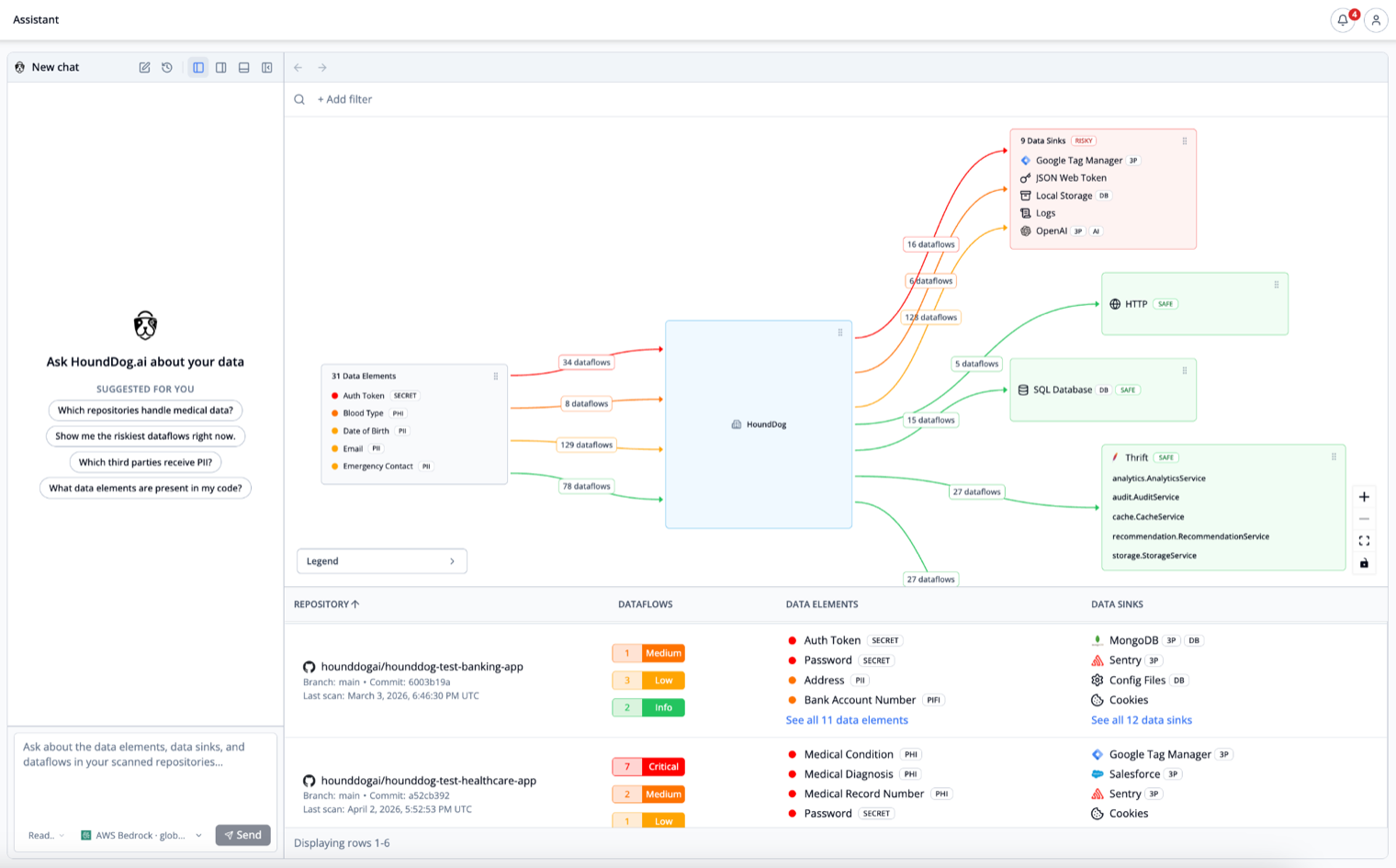Open the AWS Bedrock model dropdown
1396x868 pixels.
point(141,835)
